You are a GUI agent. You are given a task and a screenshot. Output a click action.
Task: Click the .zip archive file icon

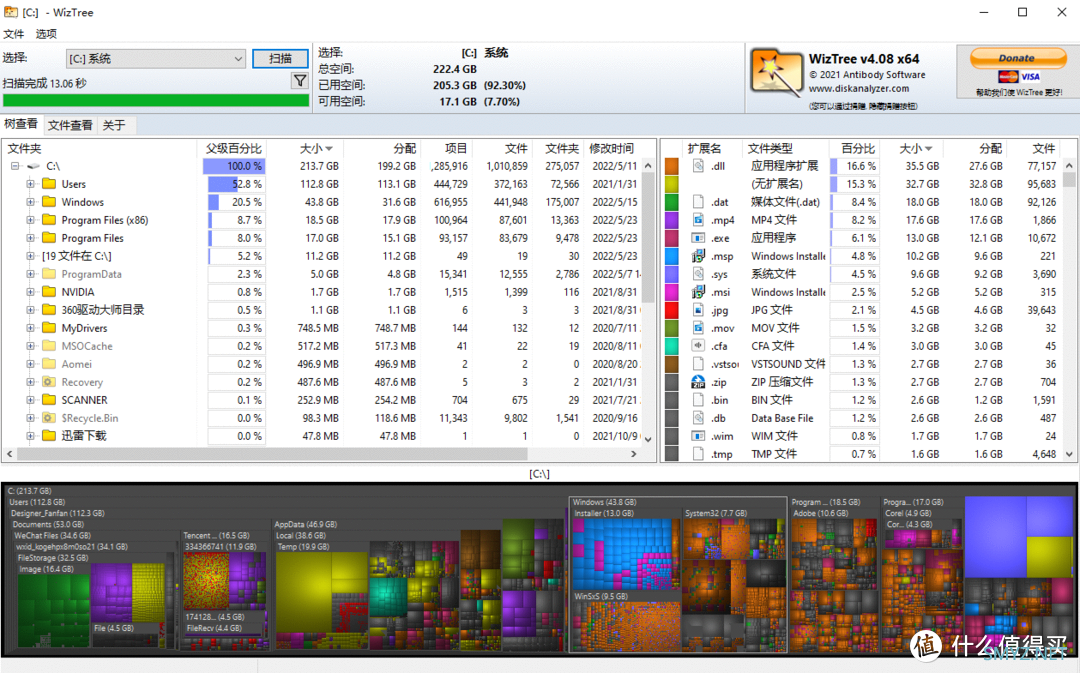(x=698, y=382)
